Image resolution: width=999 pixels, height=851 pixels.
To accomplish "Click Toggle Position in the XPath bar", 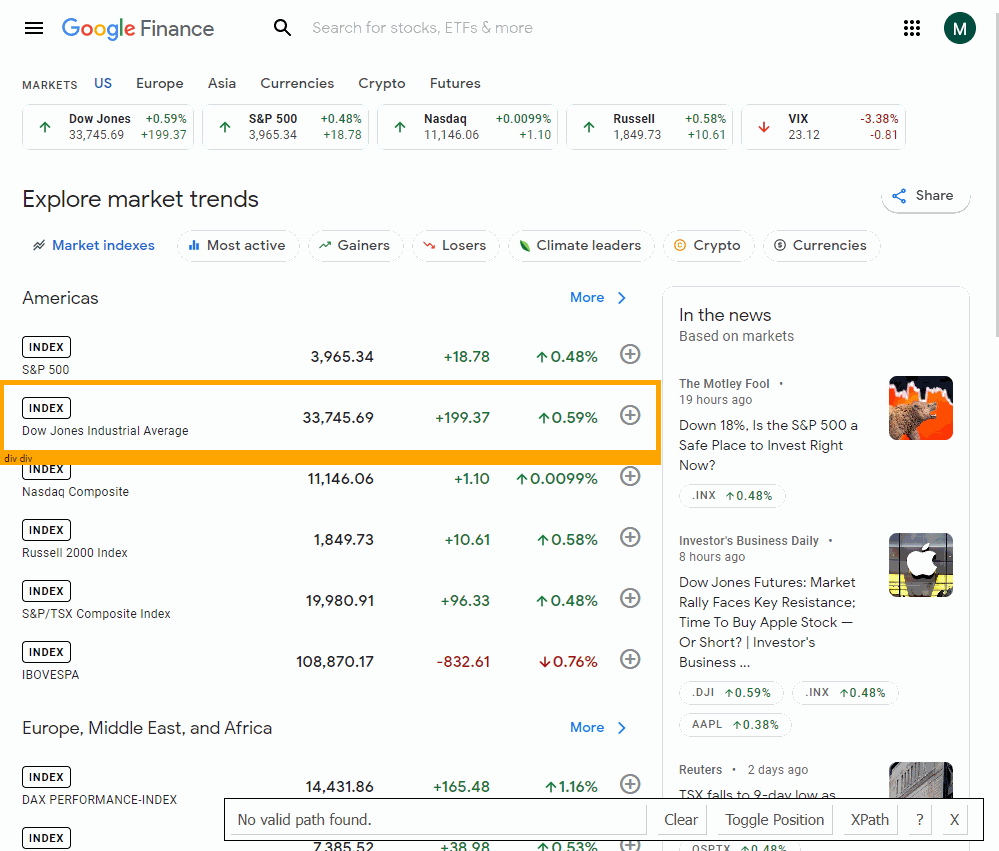I will [776, 819].
